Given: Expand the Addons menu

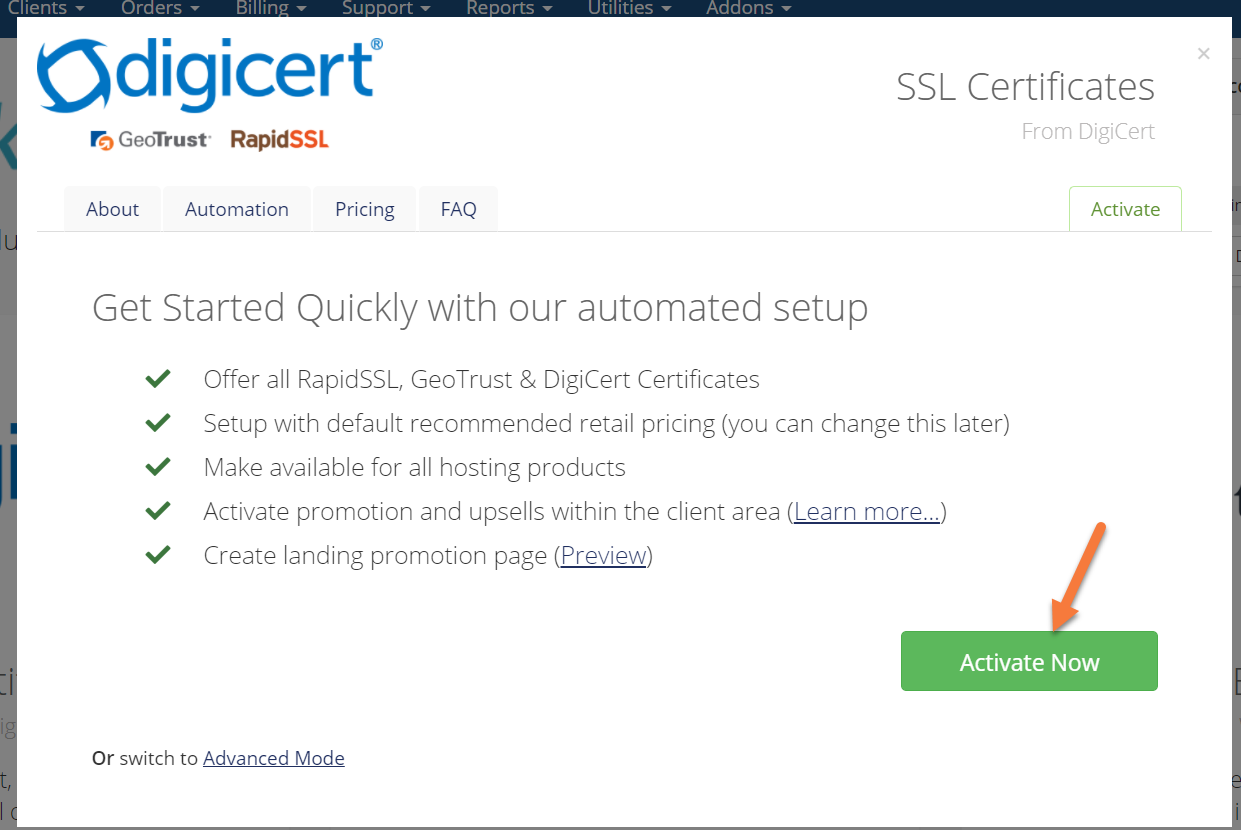Looking at the screenshot, I should tap(749, 8).
